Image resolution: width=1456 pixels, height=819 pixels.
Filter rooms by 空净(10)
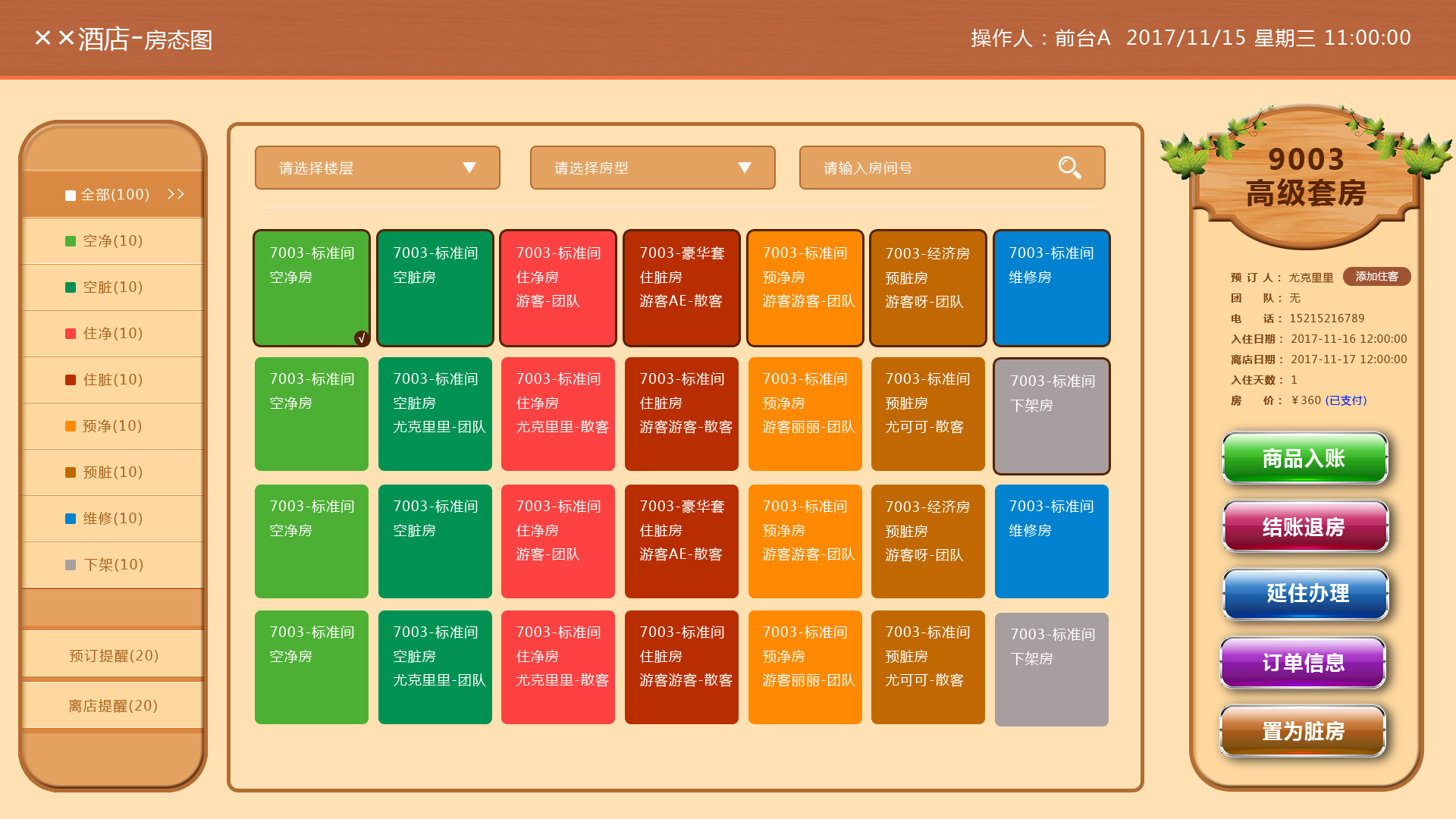[x=113, y=241]
